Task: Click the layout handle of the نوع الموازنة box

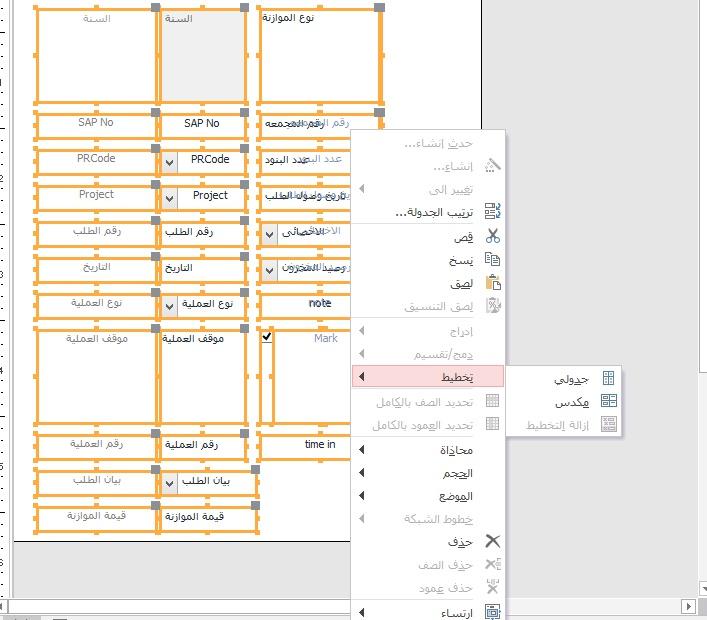Action: pos(380,8)
